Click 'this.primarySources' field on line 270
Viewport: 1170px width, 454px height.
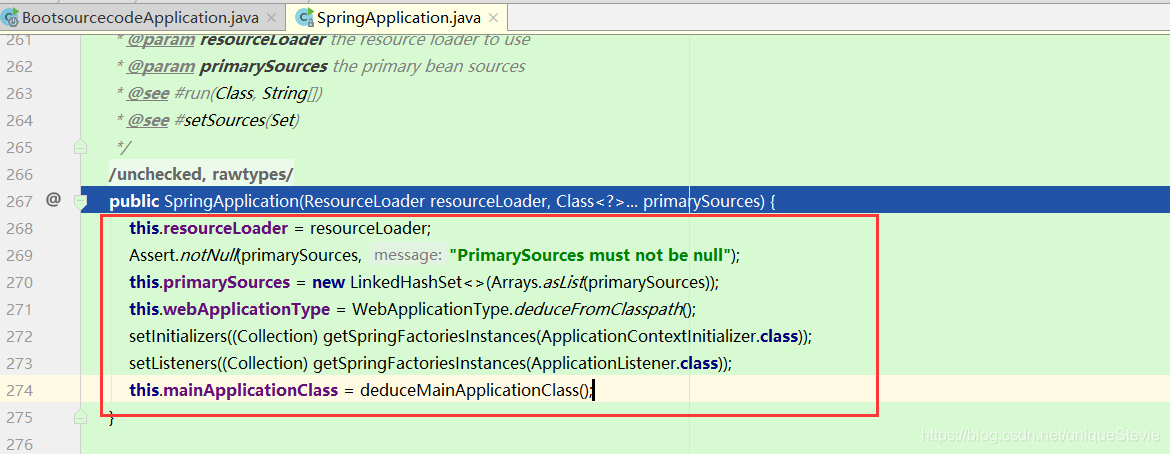(x=210, y=282)
